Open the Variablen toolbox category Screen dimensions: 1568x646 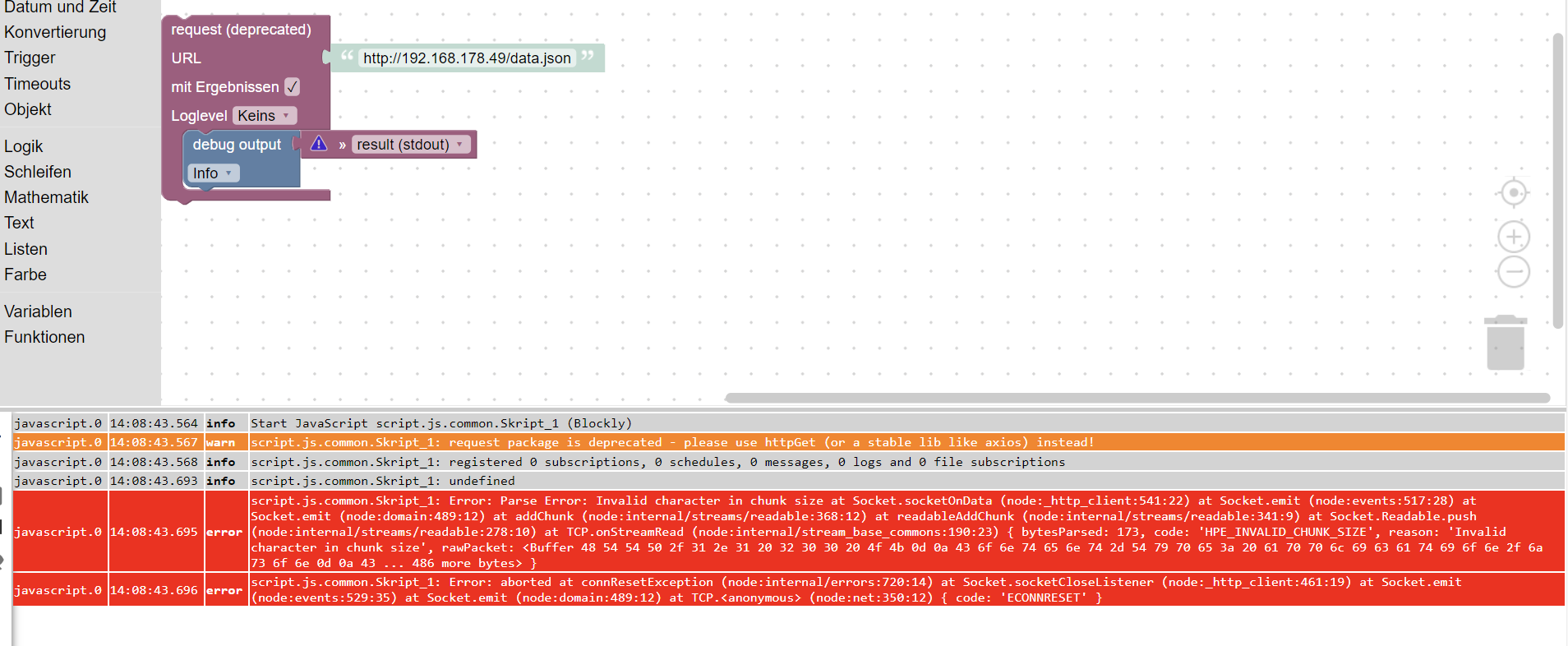click(x=38, y=311)
